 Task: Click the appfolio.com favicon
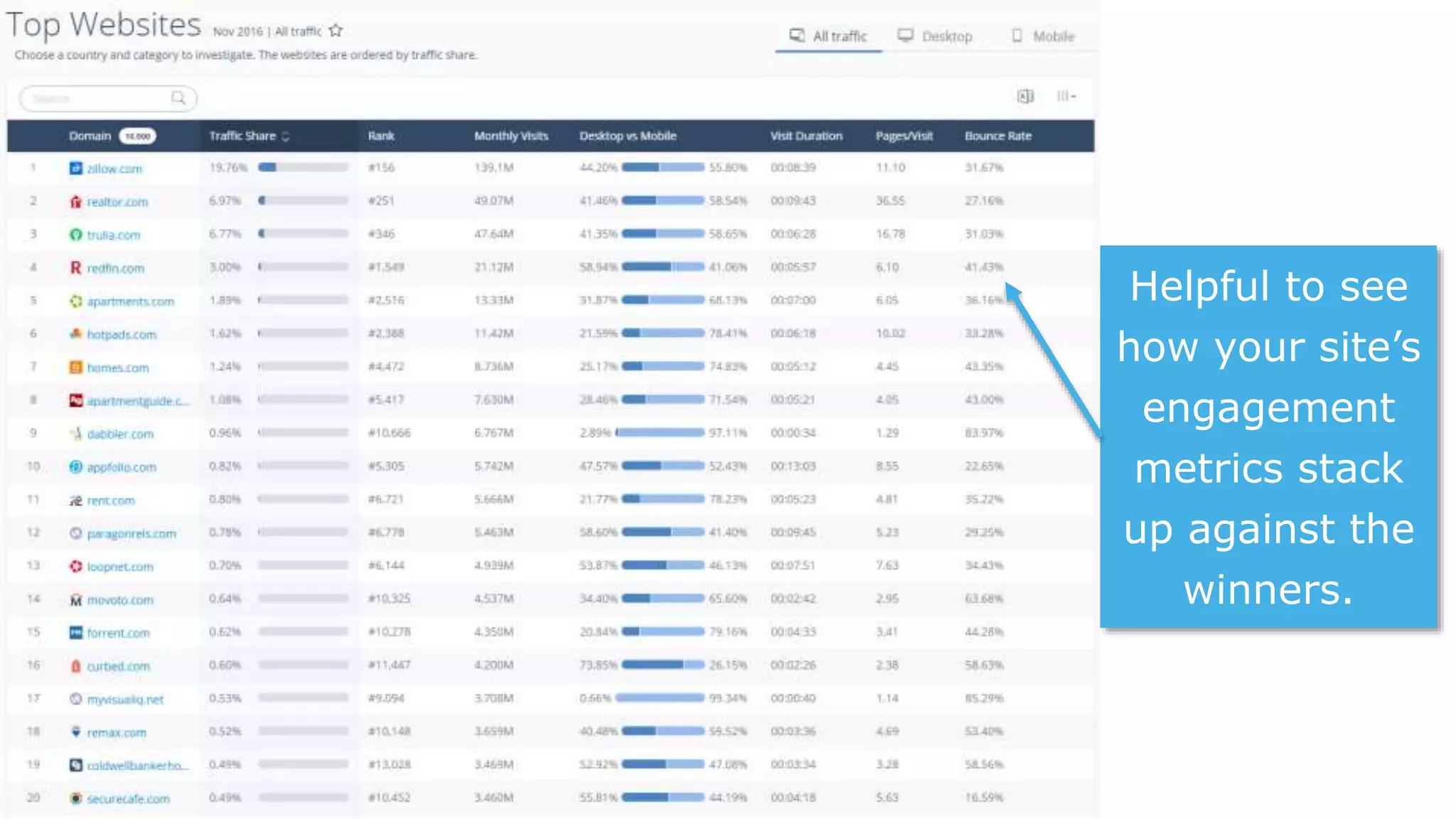(x=75, y=467)
